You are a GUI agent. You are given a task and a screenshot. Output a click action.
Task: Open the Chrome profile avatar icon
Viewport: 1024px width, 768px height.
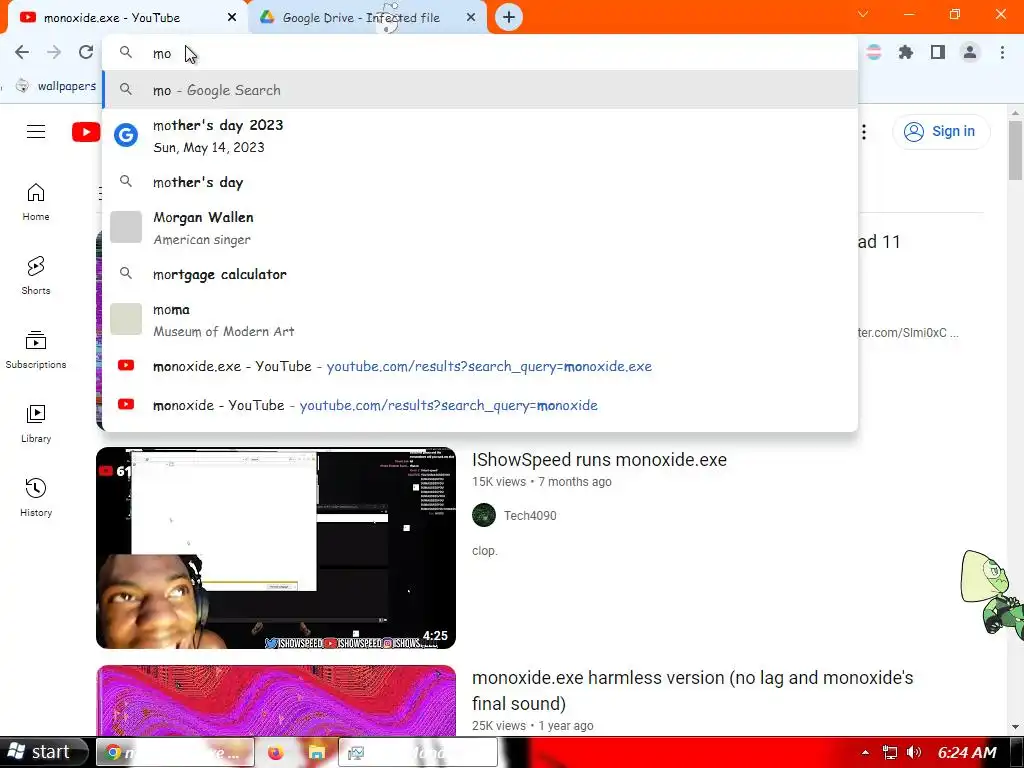point(970,52)
